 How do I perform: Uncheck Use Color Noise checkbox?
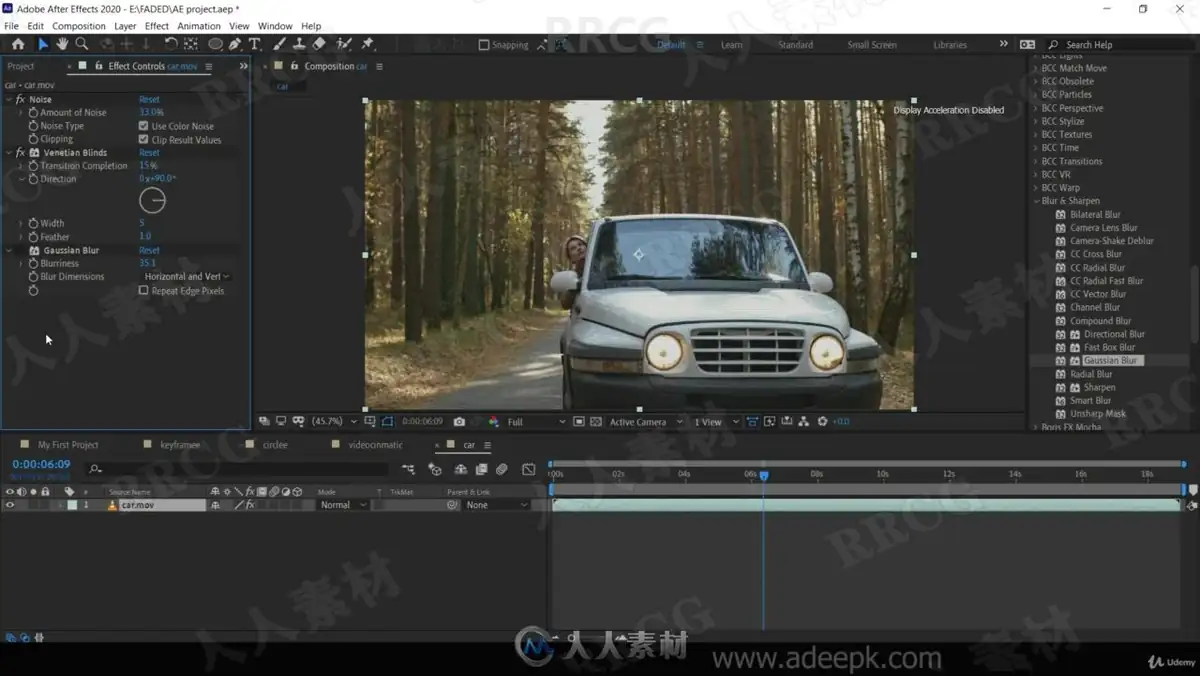[143, 126]
